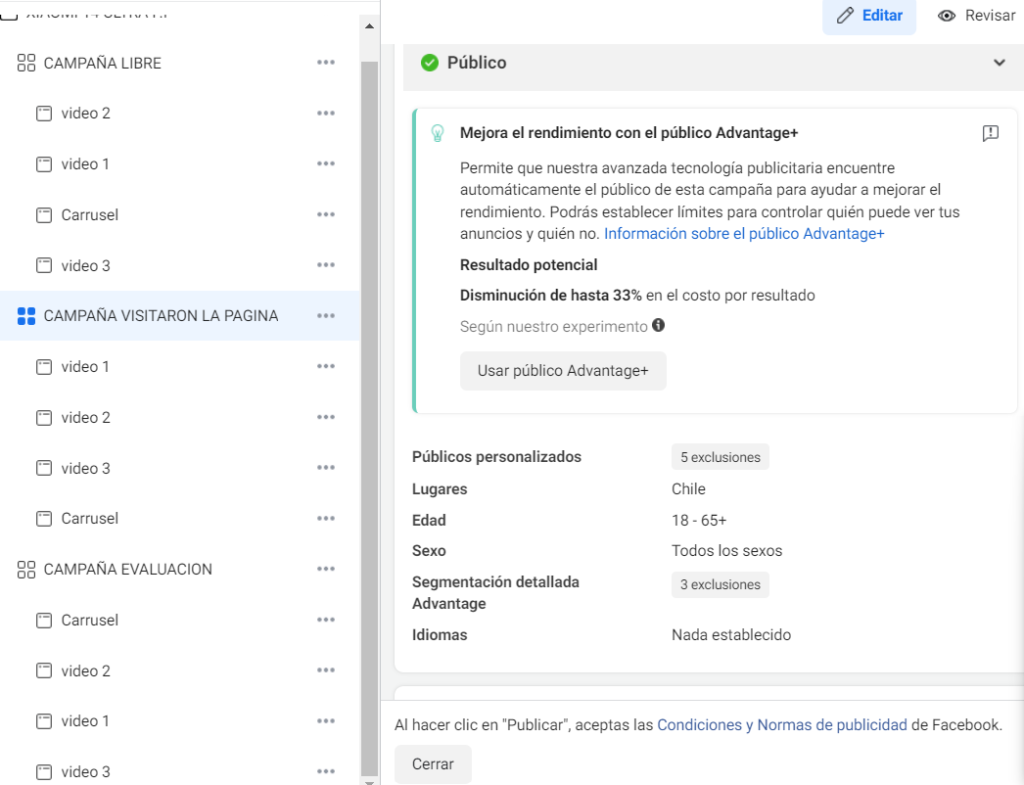Click the lightbulb icon in the Advantage+ tip
This screenshot has height=785, width=1024.
click(x=437, y=132)
